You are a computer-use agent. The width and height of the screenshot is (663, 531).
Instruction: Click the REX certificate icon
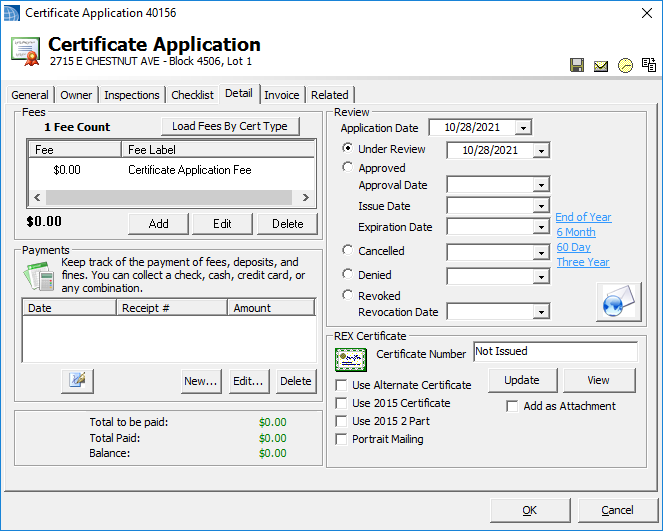click(351, 359)
